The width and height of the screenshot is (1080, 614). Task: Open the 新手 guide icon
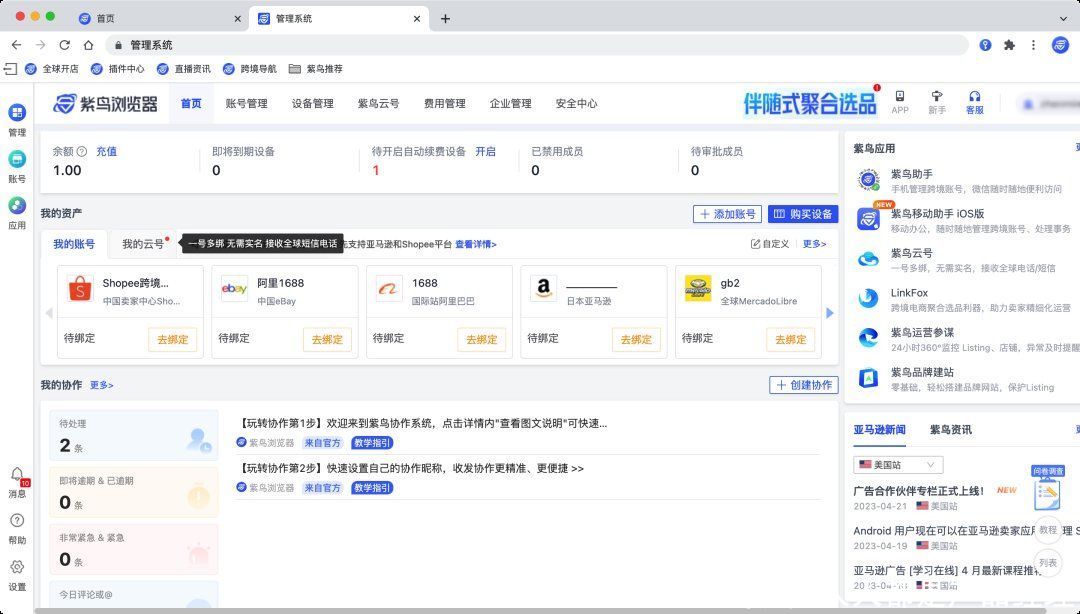[937, 96]
